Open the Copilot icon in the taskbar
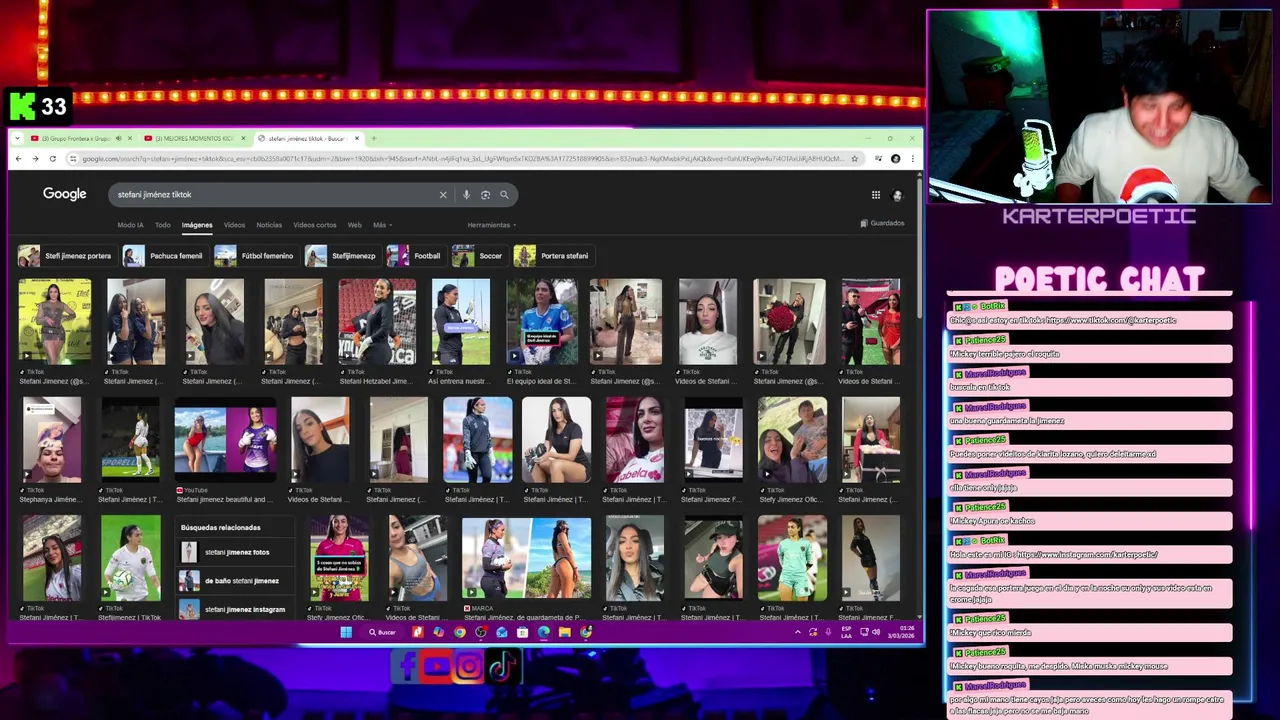This screenshot has height=720, width=1280. (x=438, y=632)
